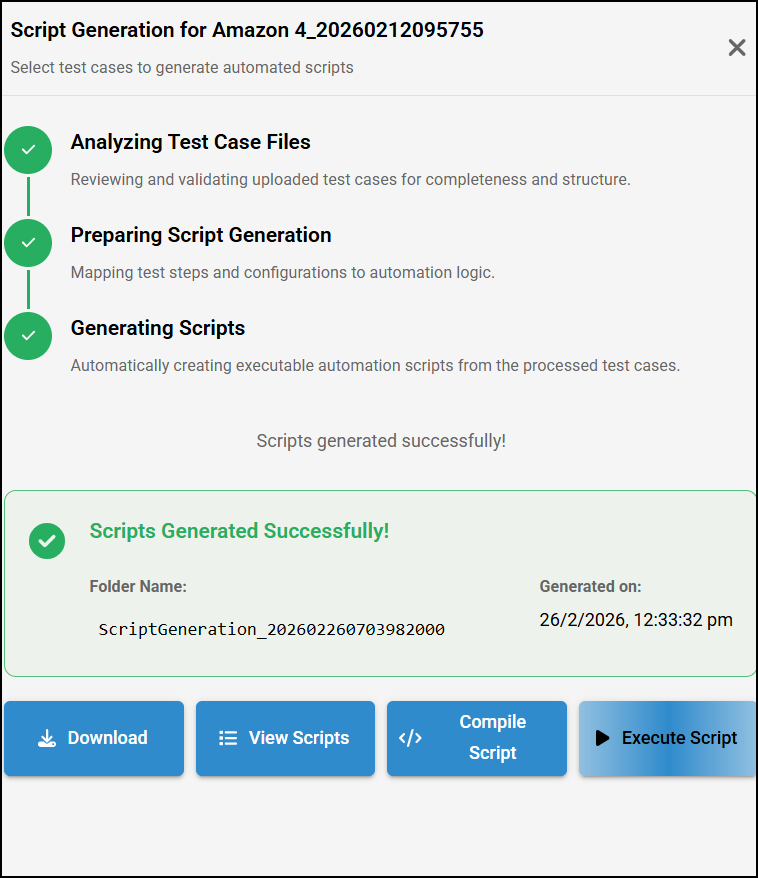This screenshot has height=878, width=758.
Task: Click the Preparing Script Generation step checkmark
Action: point(28,243)
